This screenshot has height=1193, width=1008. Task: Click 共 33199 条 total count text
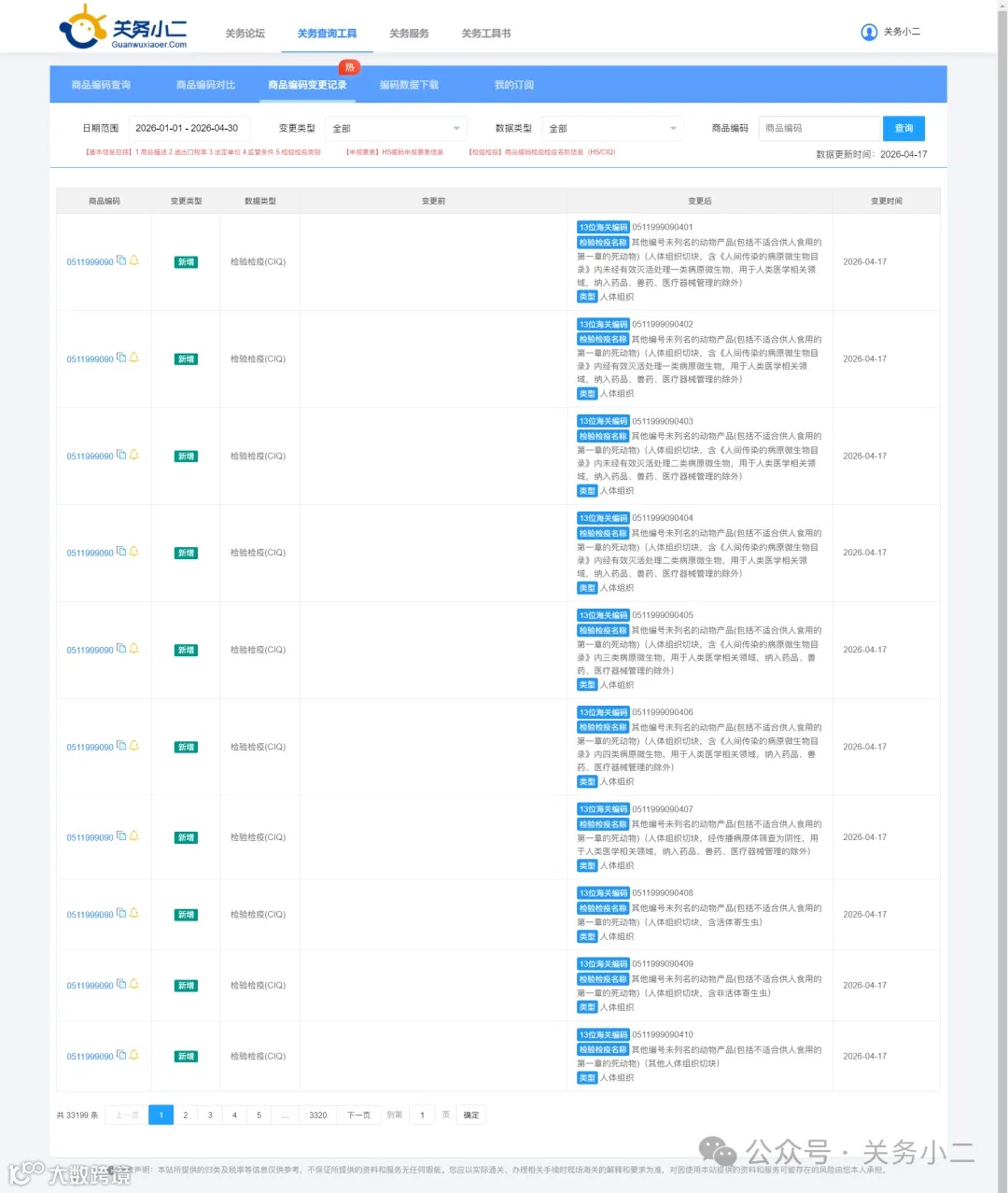77,1115
